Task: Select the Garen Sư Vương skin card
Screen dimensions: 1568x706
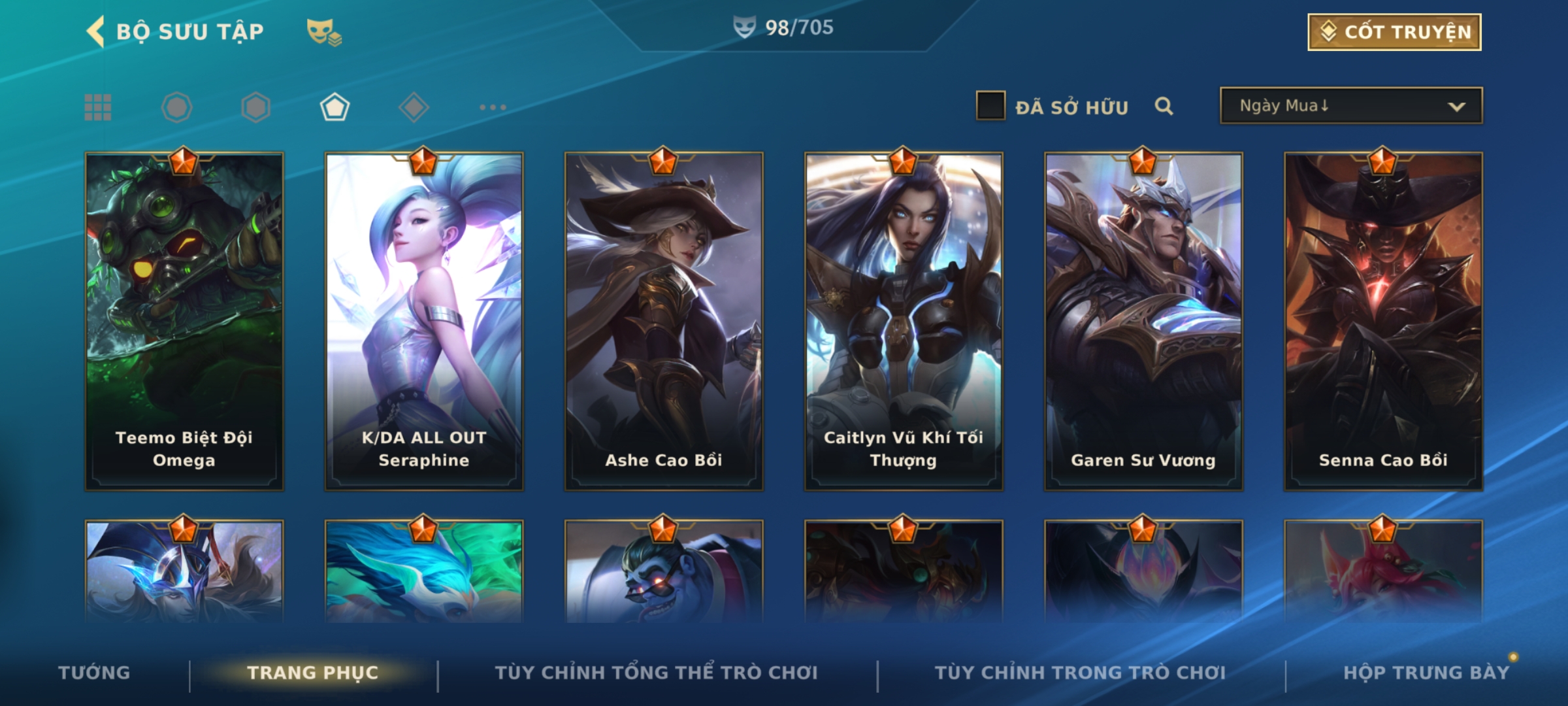Action: pyautogui.click(x=1143, y=321)
